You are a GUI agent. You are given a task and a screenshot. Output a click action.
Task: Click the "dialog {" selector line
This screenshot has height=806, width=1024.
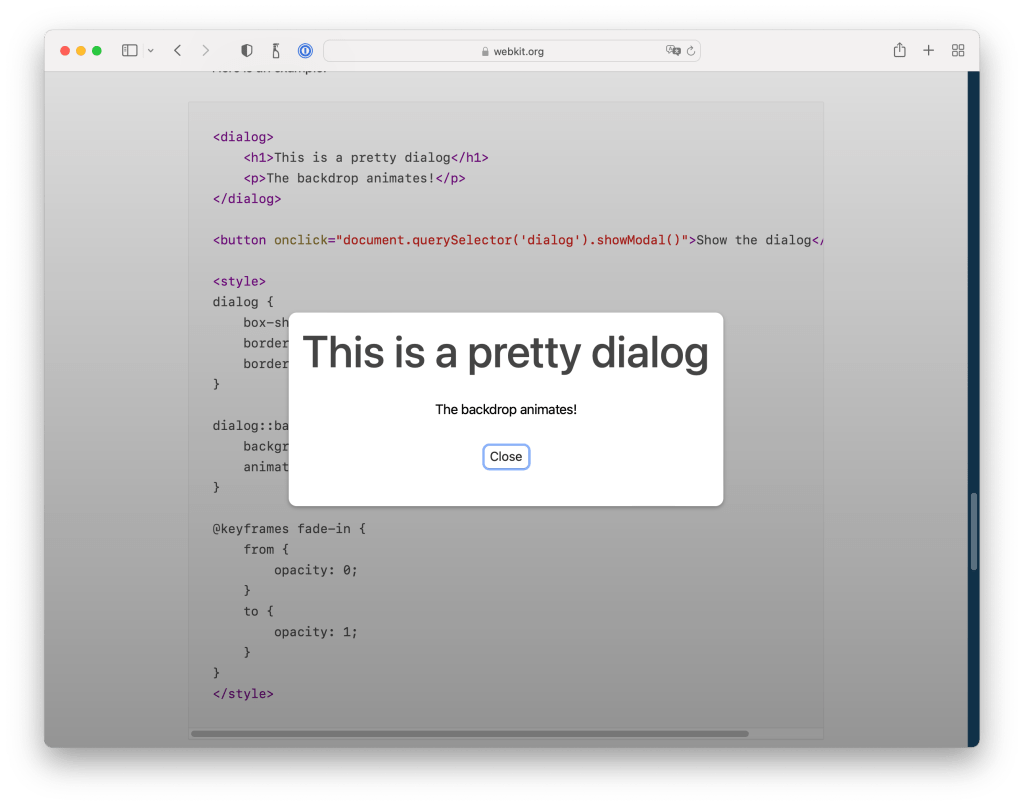(243, 302)
